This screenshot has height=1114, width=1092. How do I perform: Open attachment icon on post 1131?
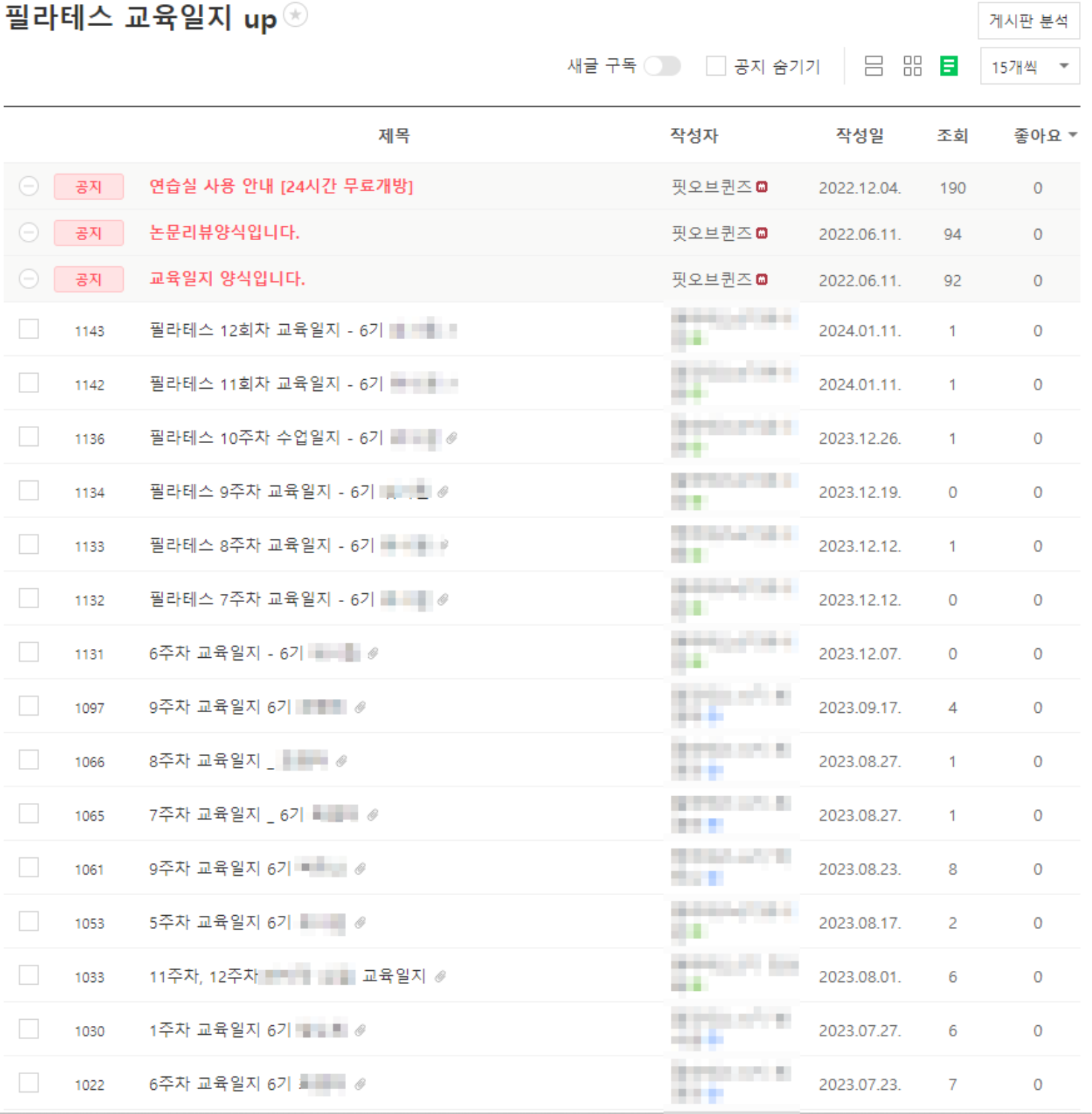[373, 653]
